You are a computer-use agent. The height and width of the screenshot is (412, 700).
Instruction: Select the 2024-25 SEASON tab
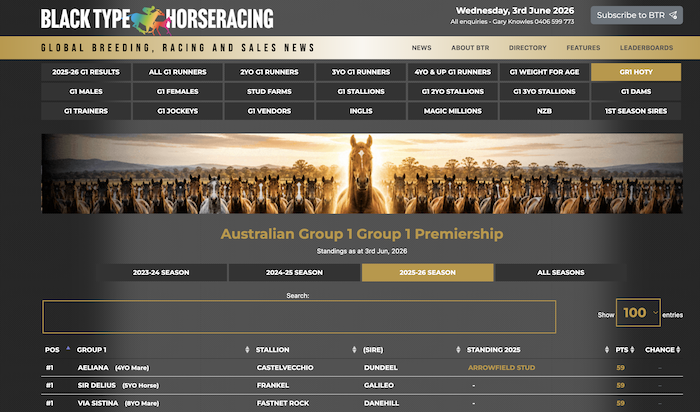coord(294,272)
